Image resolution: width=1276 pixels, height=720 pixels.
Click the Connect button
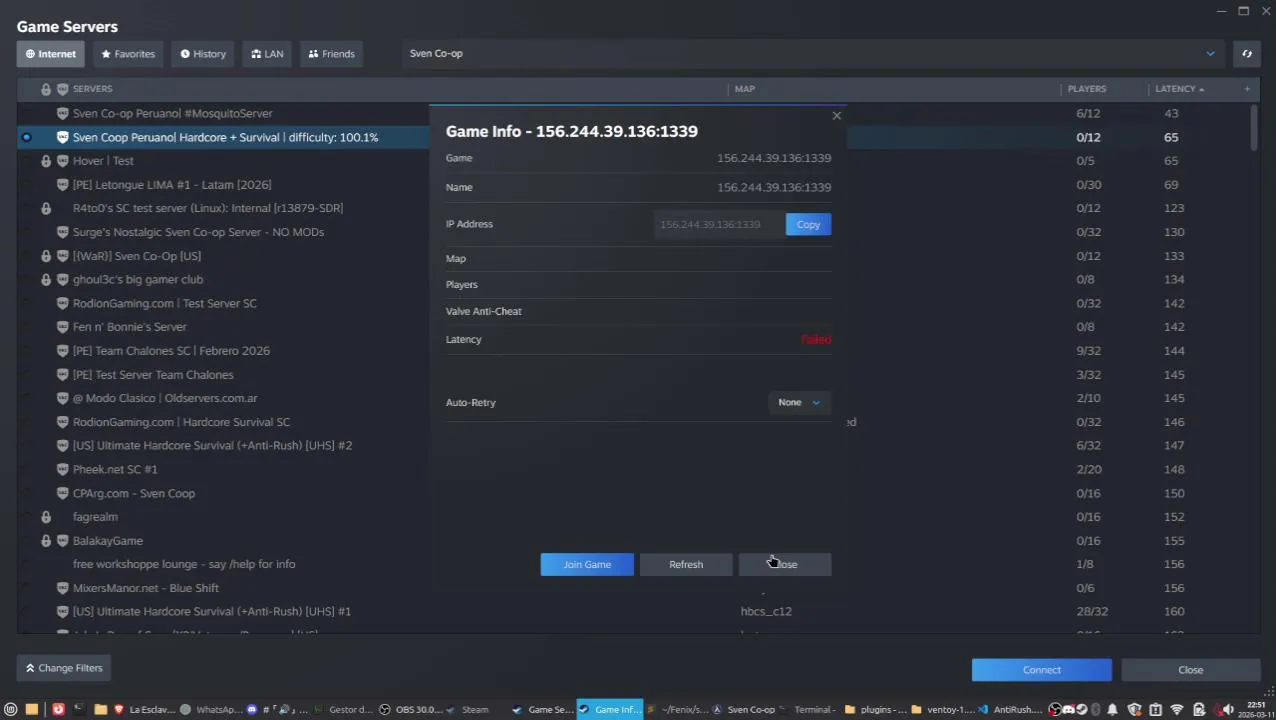coord(1041,670)
